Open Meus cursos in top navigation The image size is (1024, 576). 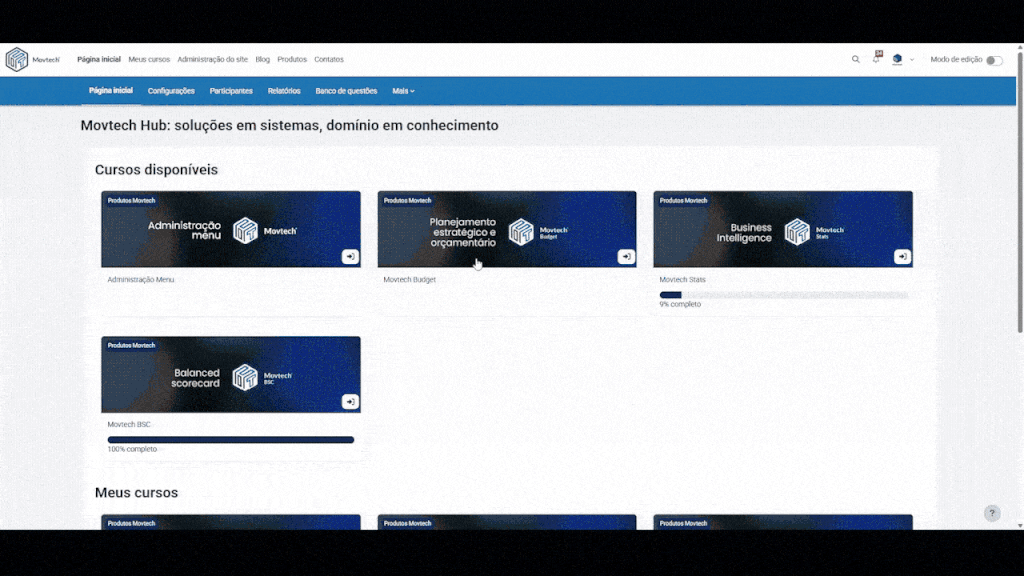tap(149, 60)
